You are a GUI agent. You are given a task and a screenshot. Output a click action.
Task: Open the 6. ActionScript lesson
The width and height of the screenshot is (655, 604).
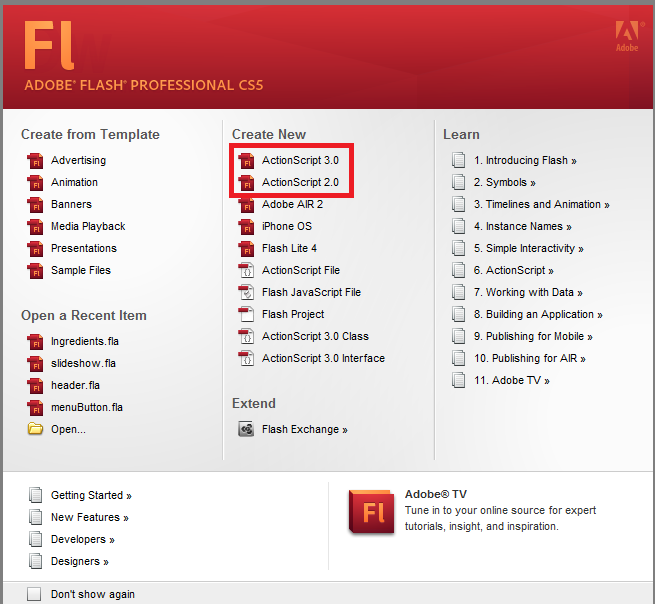513,271
